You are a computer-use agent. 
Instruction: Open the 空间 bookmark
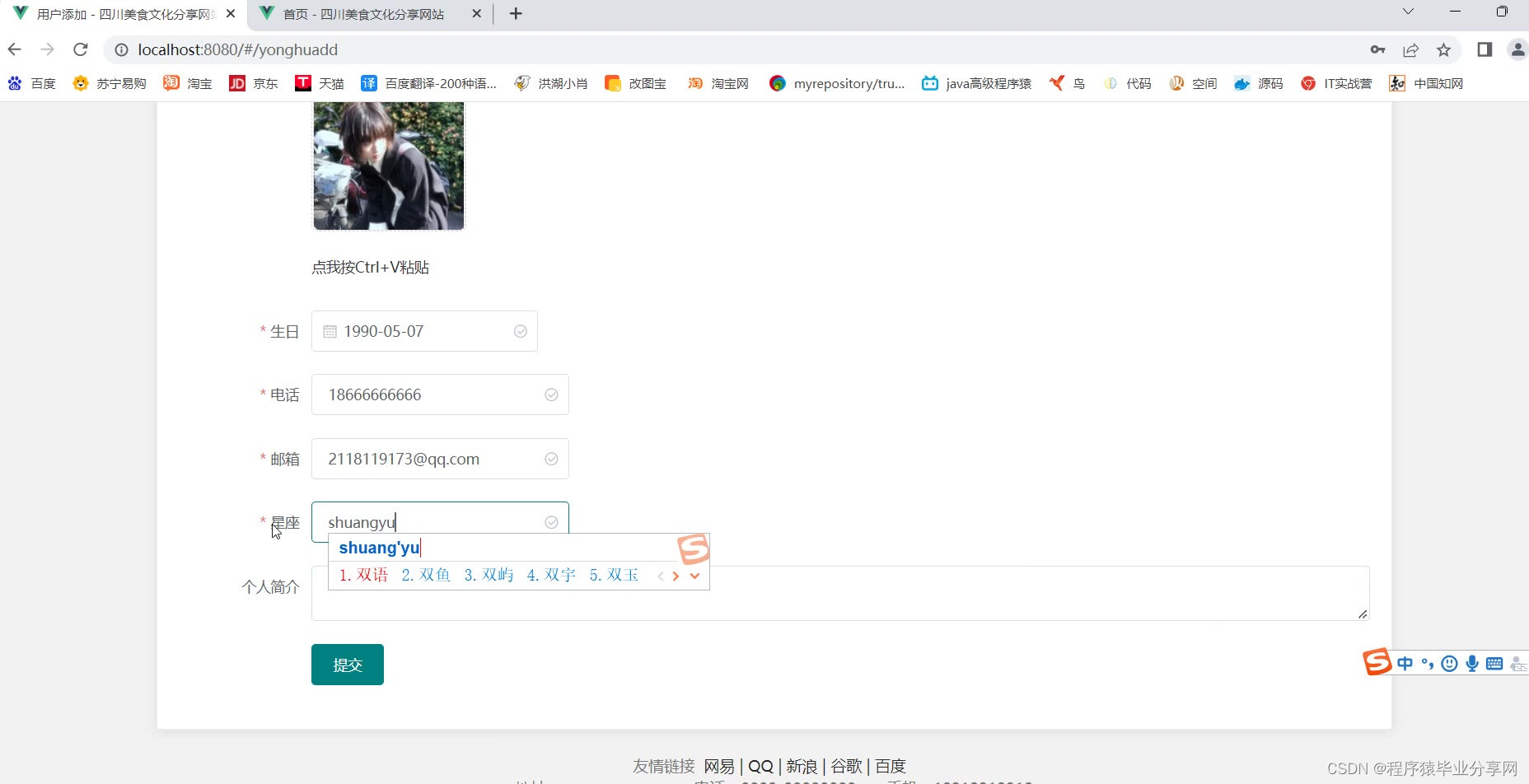(1193, 83)
